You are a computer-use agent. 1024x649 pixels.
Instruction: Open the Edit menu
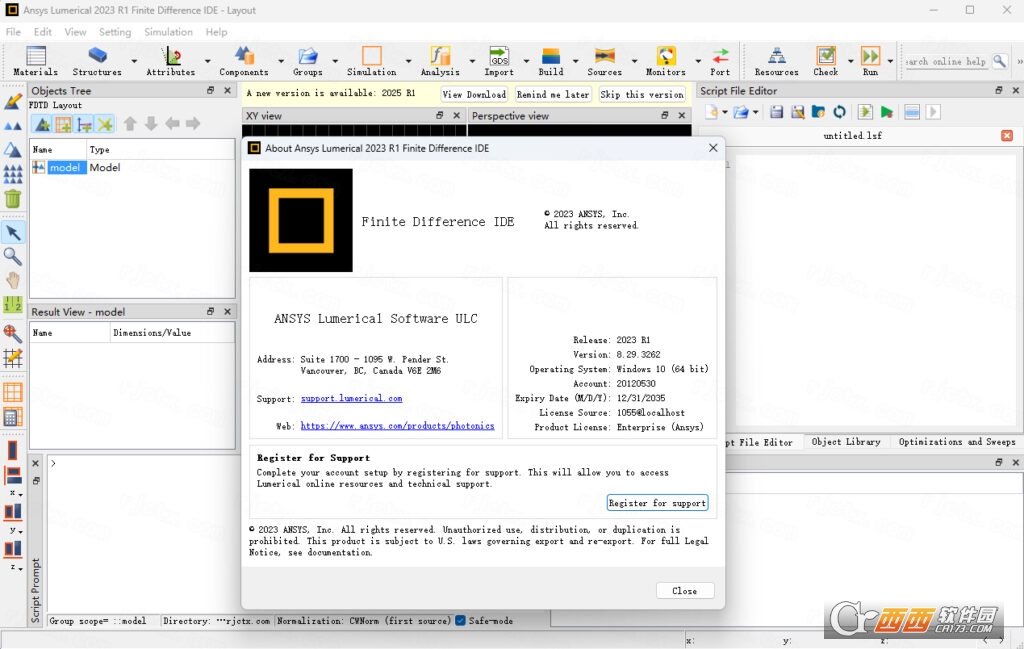(x=42, y=31)
